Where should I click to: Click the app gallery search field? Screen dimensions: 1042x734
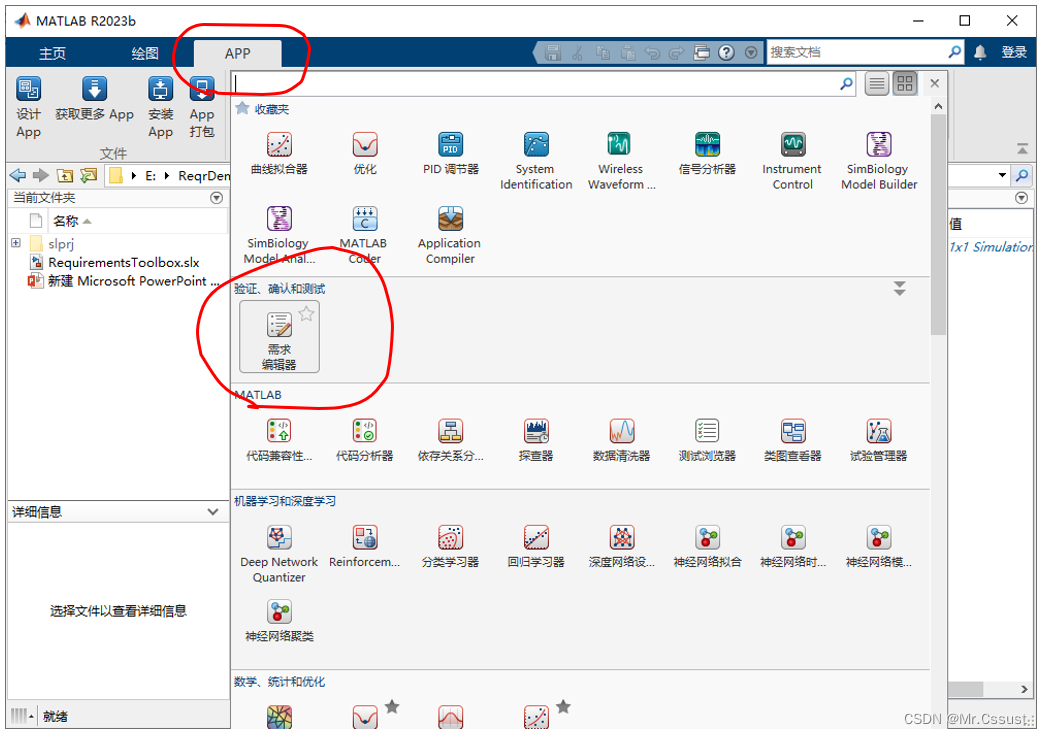tap(535, 84)
